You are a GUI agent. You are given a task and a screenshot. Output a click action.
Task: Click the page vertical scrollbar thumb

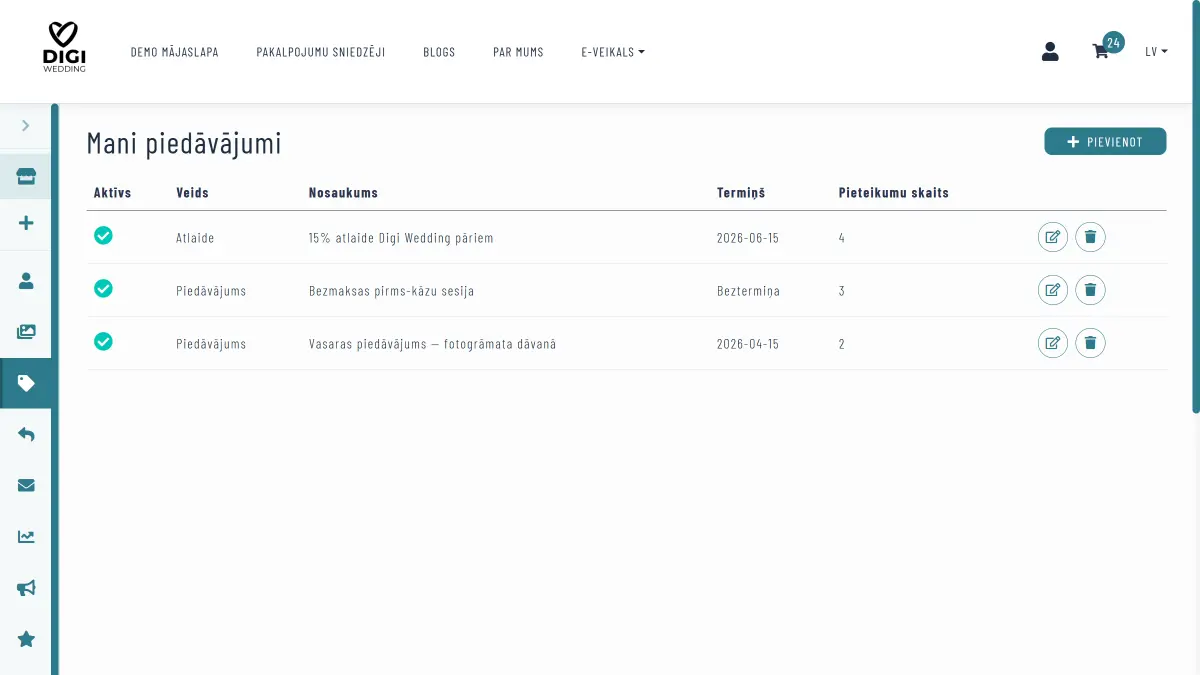click(x=1196, y=206)
